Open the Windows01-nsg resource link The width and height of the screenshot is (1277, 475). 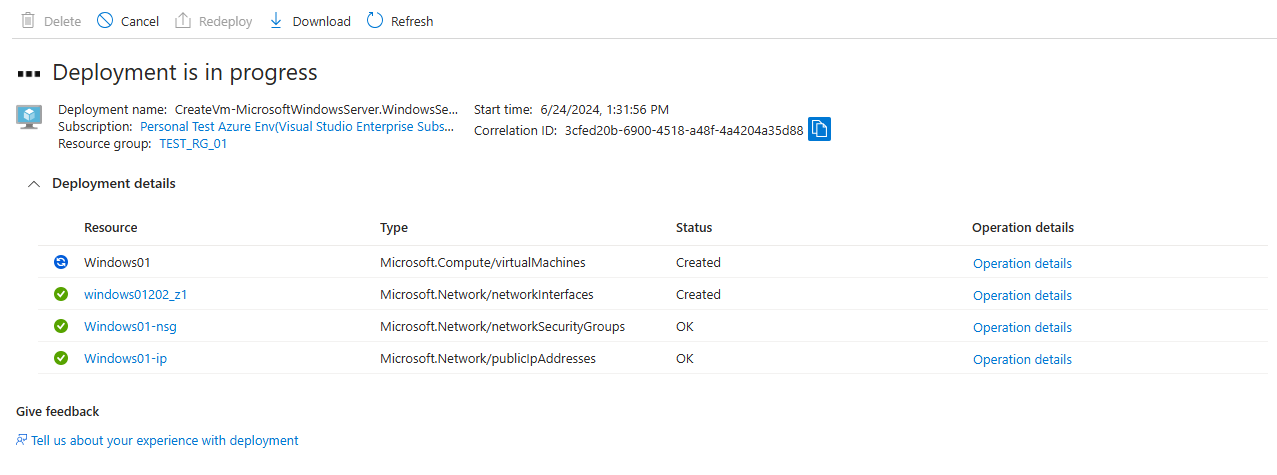tap(130, 326)
